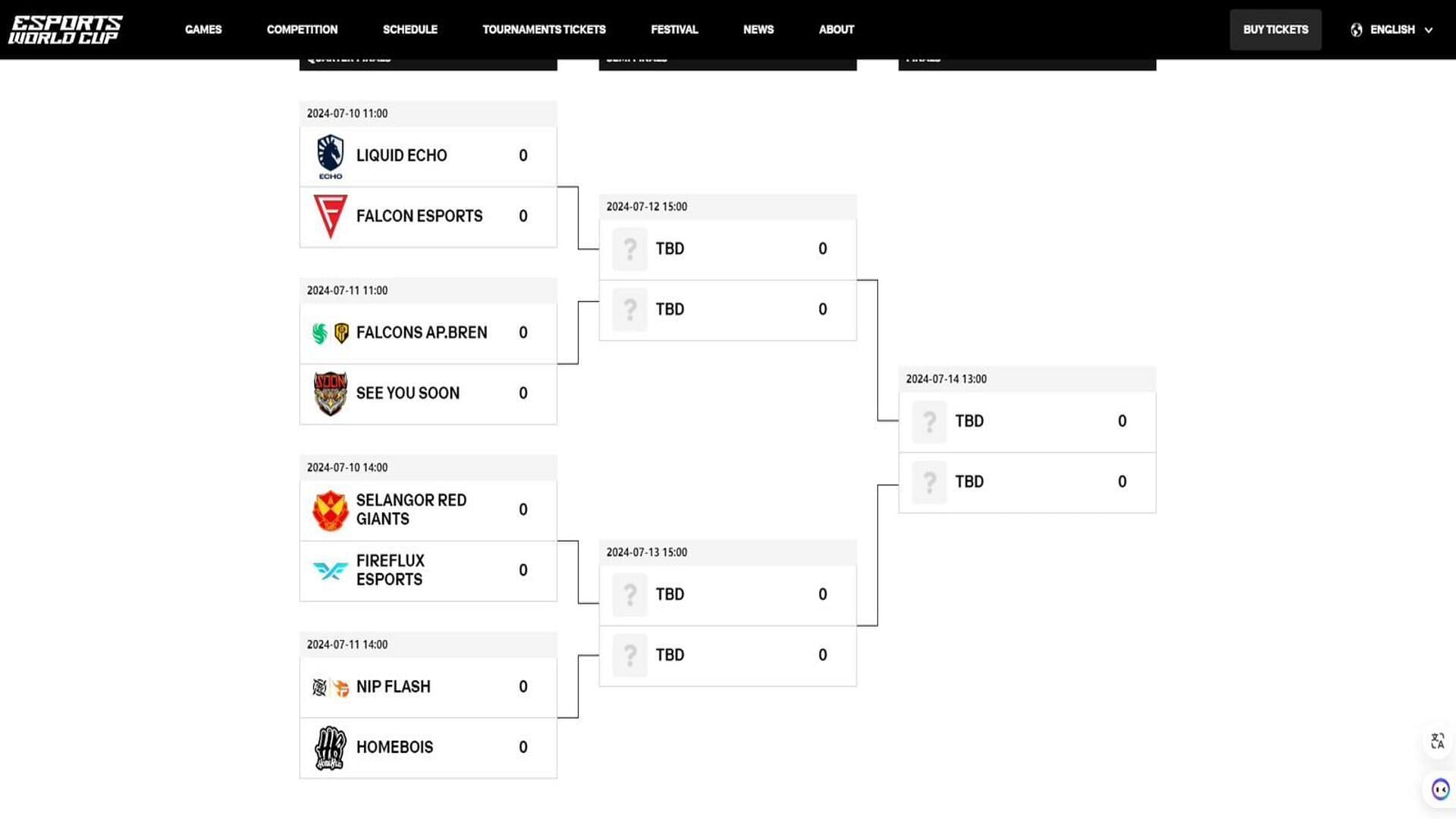Click the Selangor Red Giants emblem icon

(x=329, y=510)
